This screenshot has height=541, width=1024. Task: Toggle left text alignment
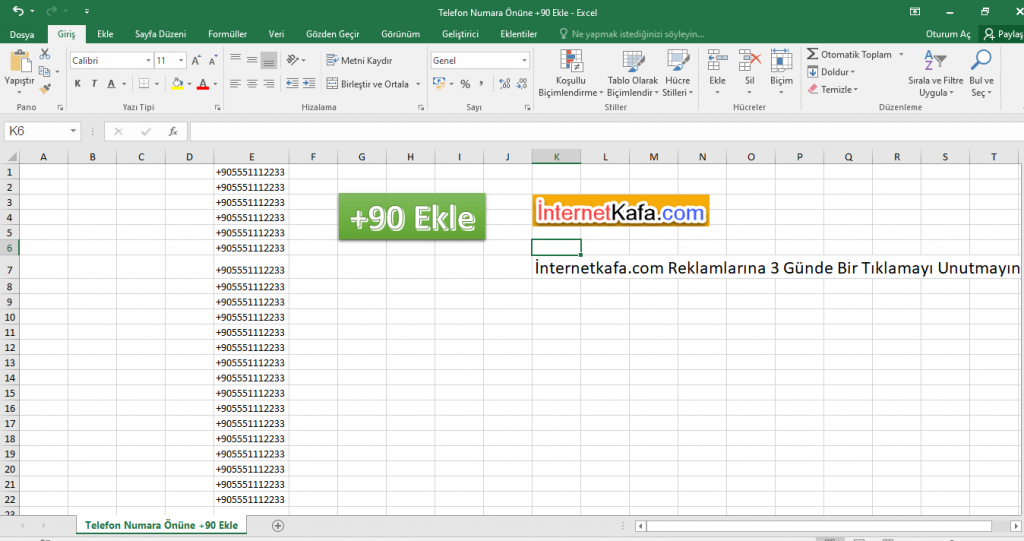(x=235, y=84)
